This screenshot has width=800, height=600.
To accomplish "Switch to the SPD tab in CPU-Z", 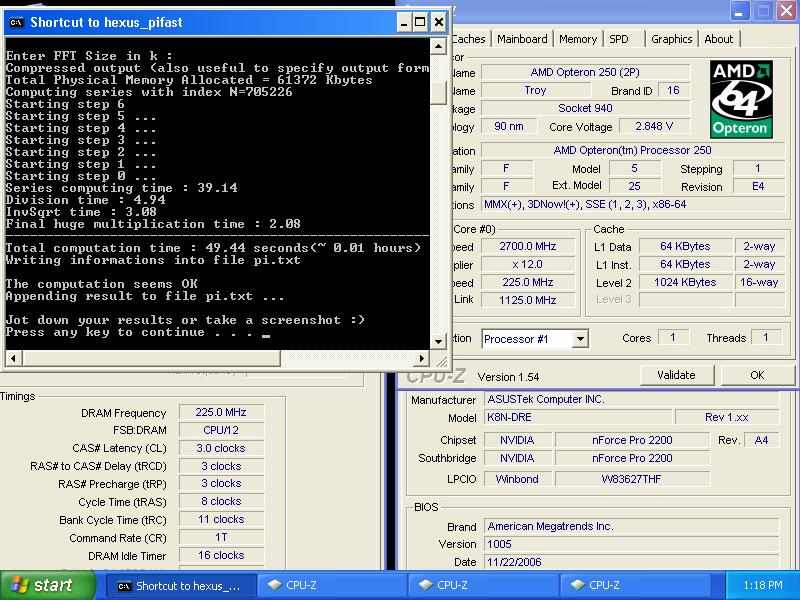I will (x=619, y=39).
